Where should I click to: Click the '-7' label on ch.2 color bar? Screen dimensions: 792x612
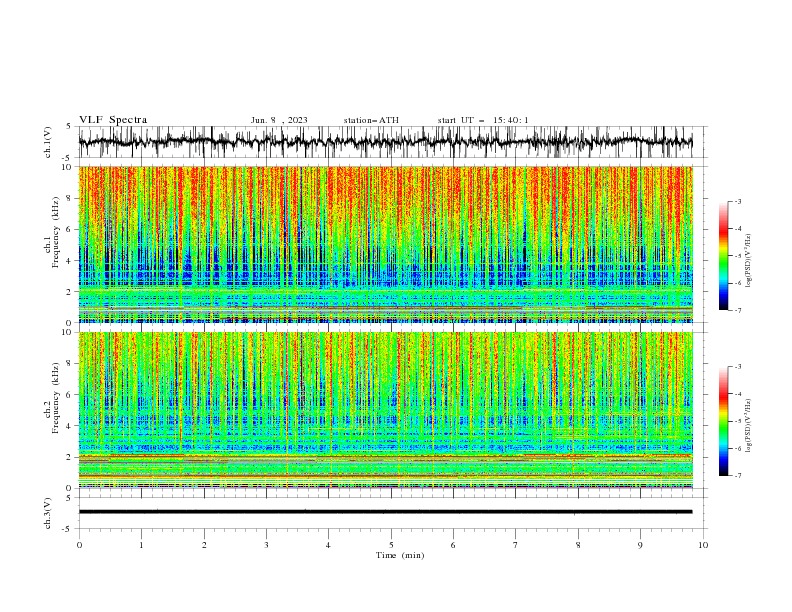(x=737, y=476)
